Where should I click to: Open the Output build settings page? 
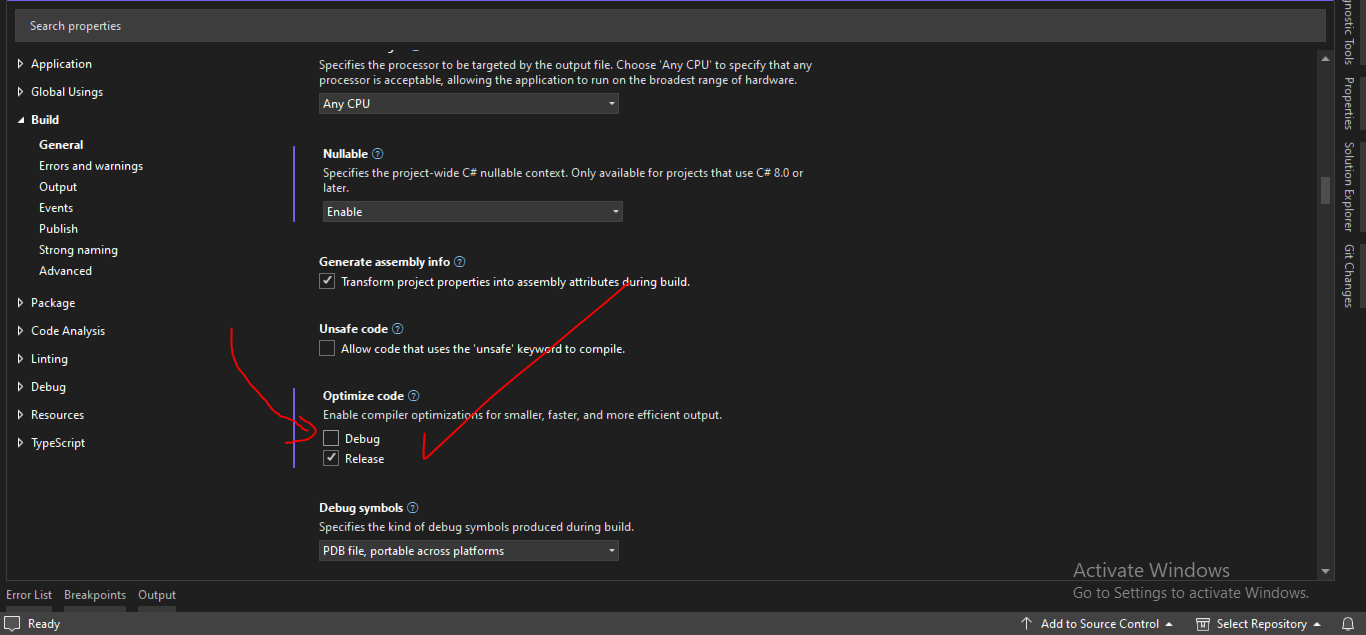pyautogui.click(x=58, y=187)
